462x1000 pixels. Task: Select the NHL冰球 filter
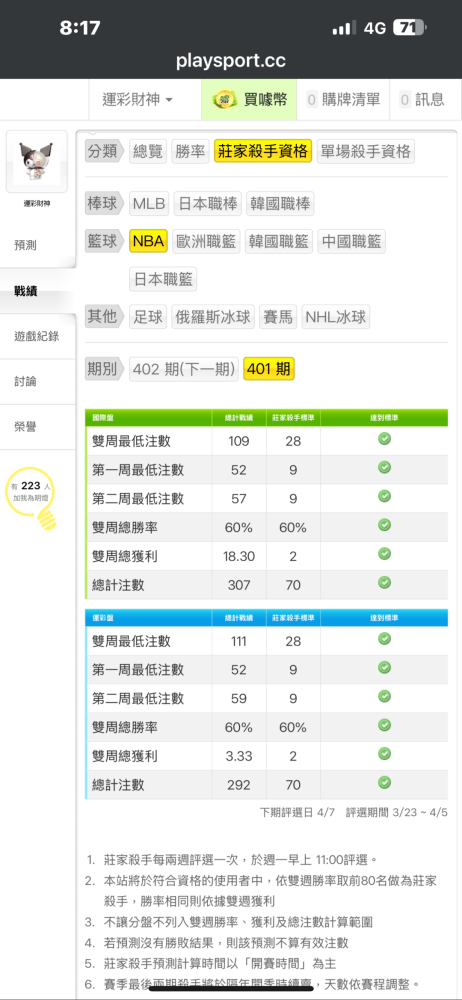pyautogui.click(x=336, y=316)
